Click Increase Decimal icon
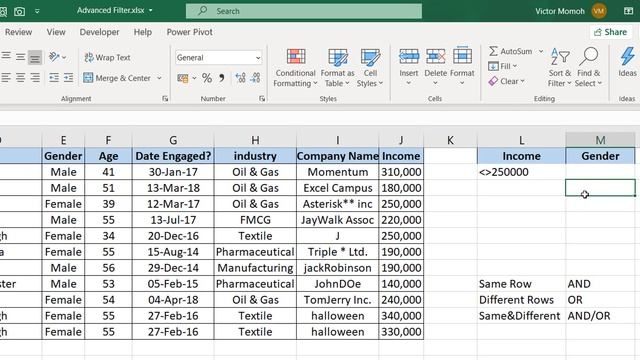The width and height of the screenshot is (640, 360). point(240,78)
